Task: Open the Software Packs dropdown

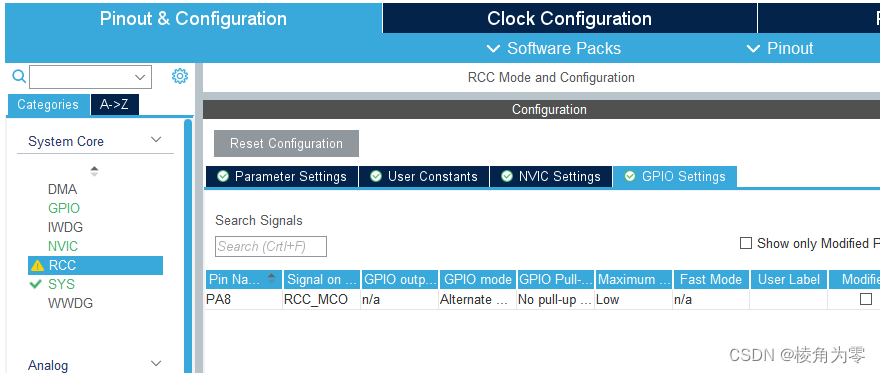Action: (553, 48)
